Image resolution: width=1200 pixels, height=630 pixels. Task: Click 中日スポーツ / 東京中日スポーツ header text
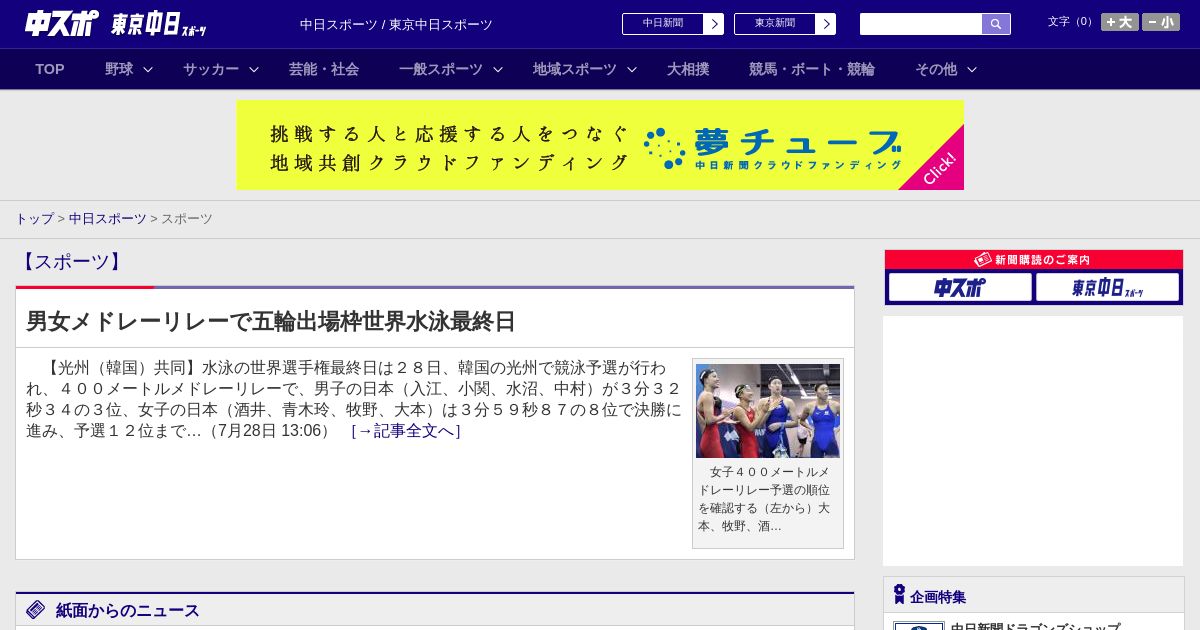pos(396,24)
